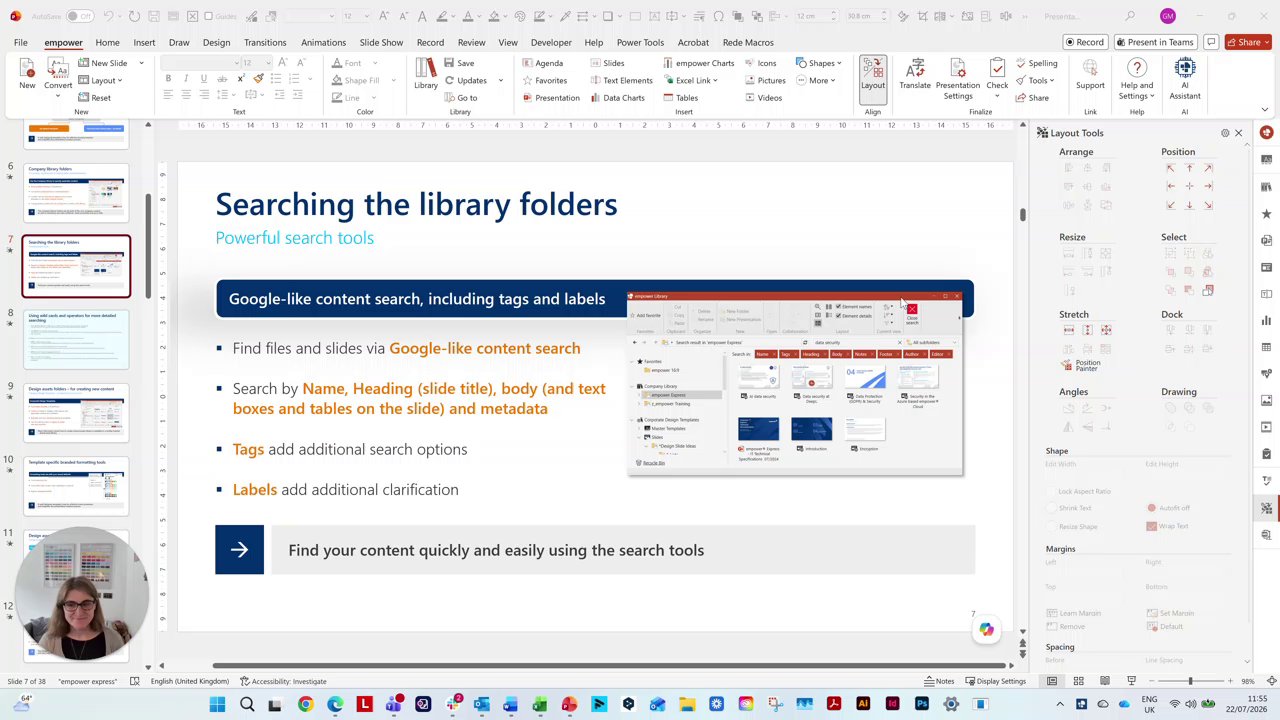
Task: Open Windows Search on the taskbar
Action: (x=247, y=705)
